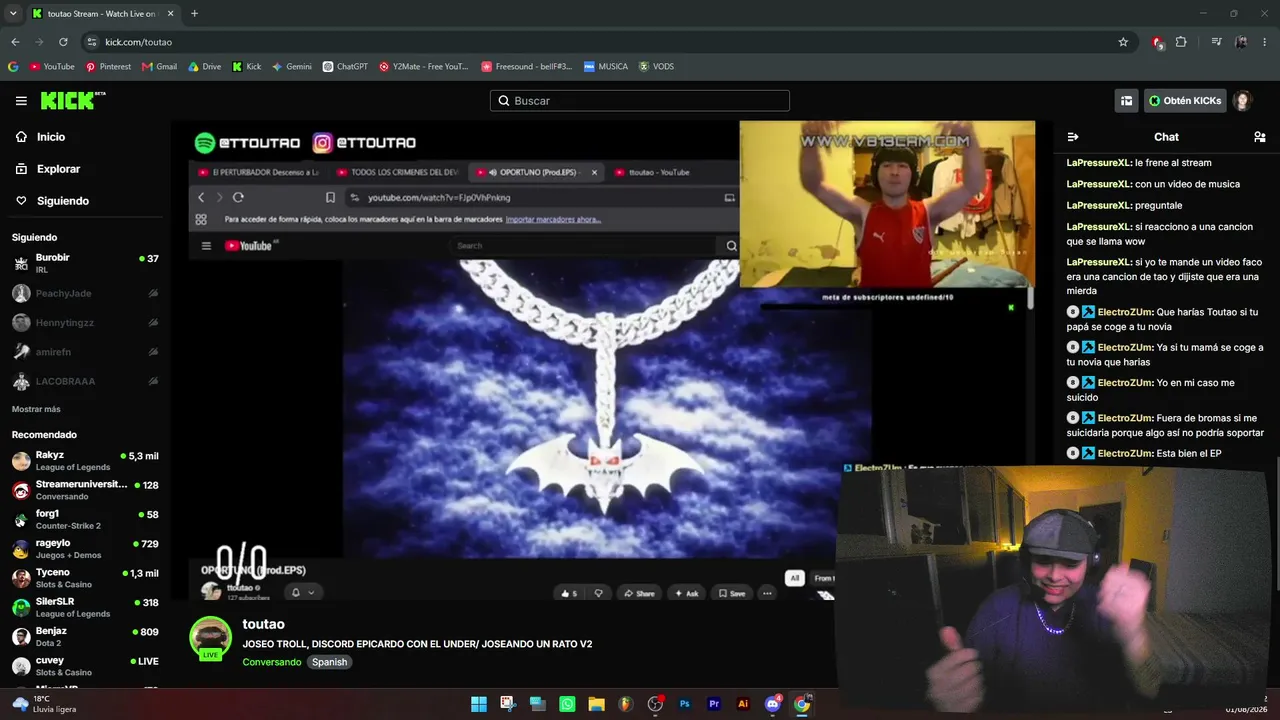Image resolution: width=1280 pixels, height=720 pixels.
Task: Close the toutao Stream browser tab
Action: (x=171, y=14)
